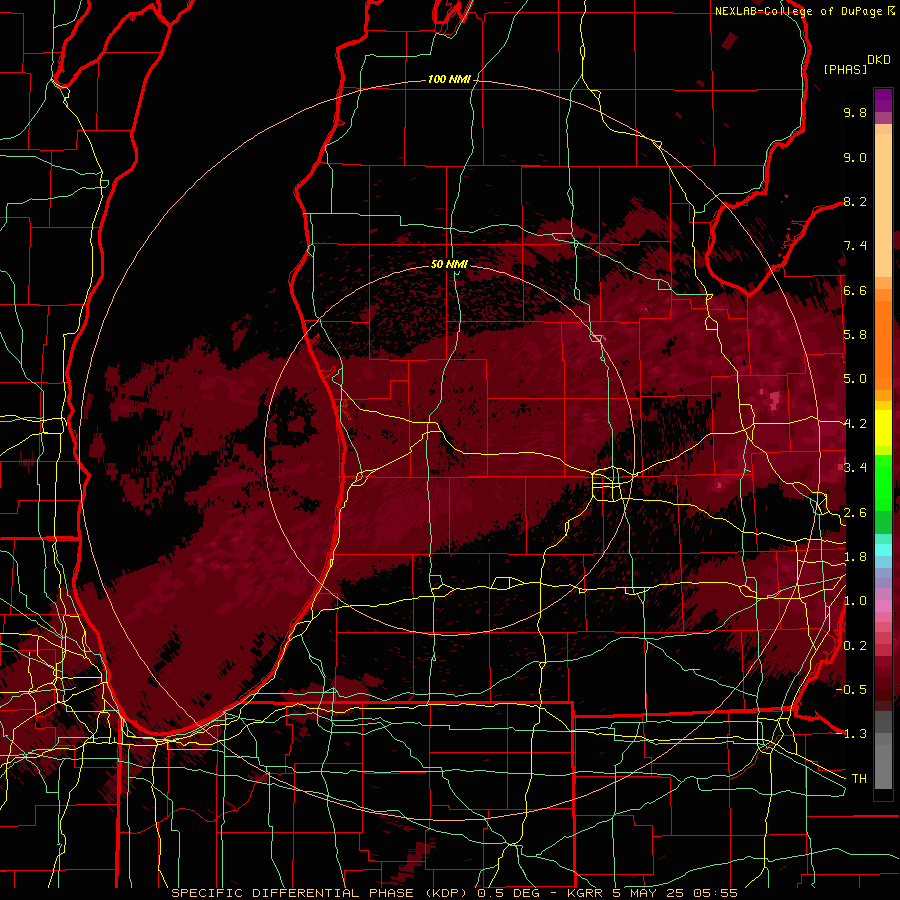Click the TH threshold label on scale
The image size is (900, 900).
point(859,779)
